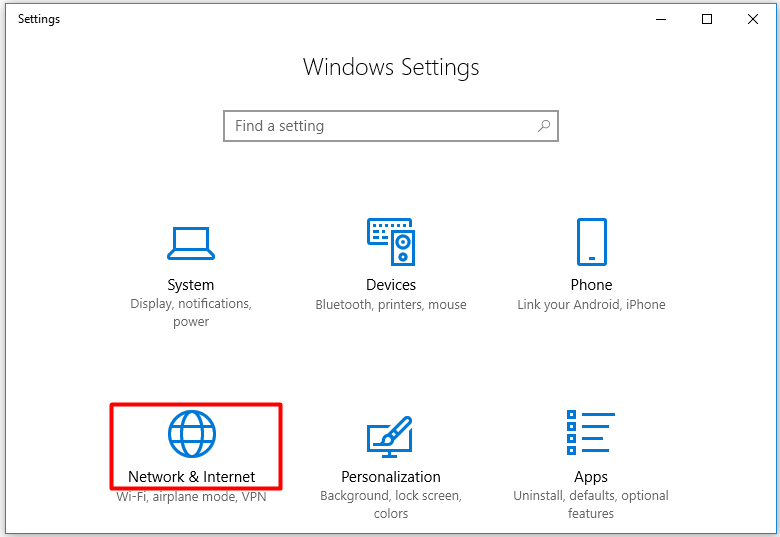
Task: Click the Apps list icon
Action: click(591, 434)
